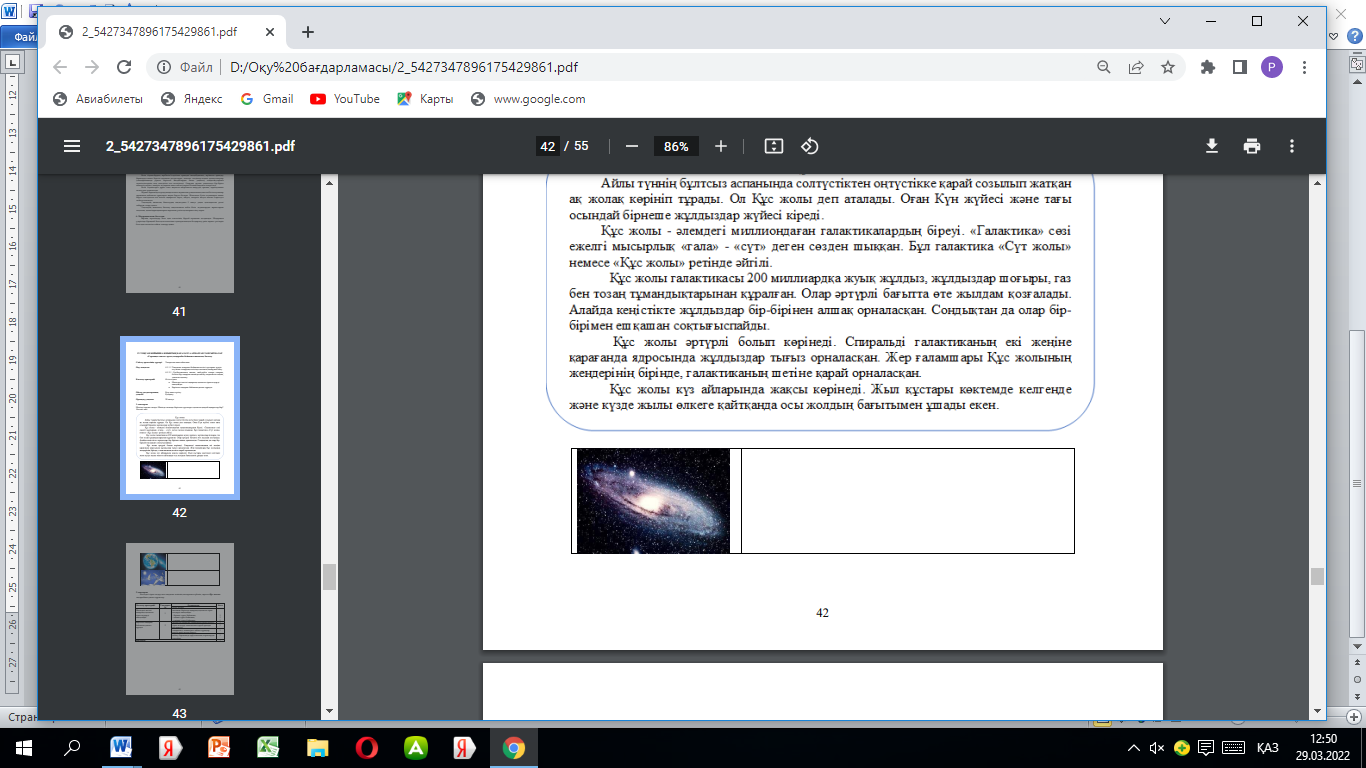Open the Карты bookmark
This screenshot has height=768, width=1366.
[x=425, y=99]
